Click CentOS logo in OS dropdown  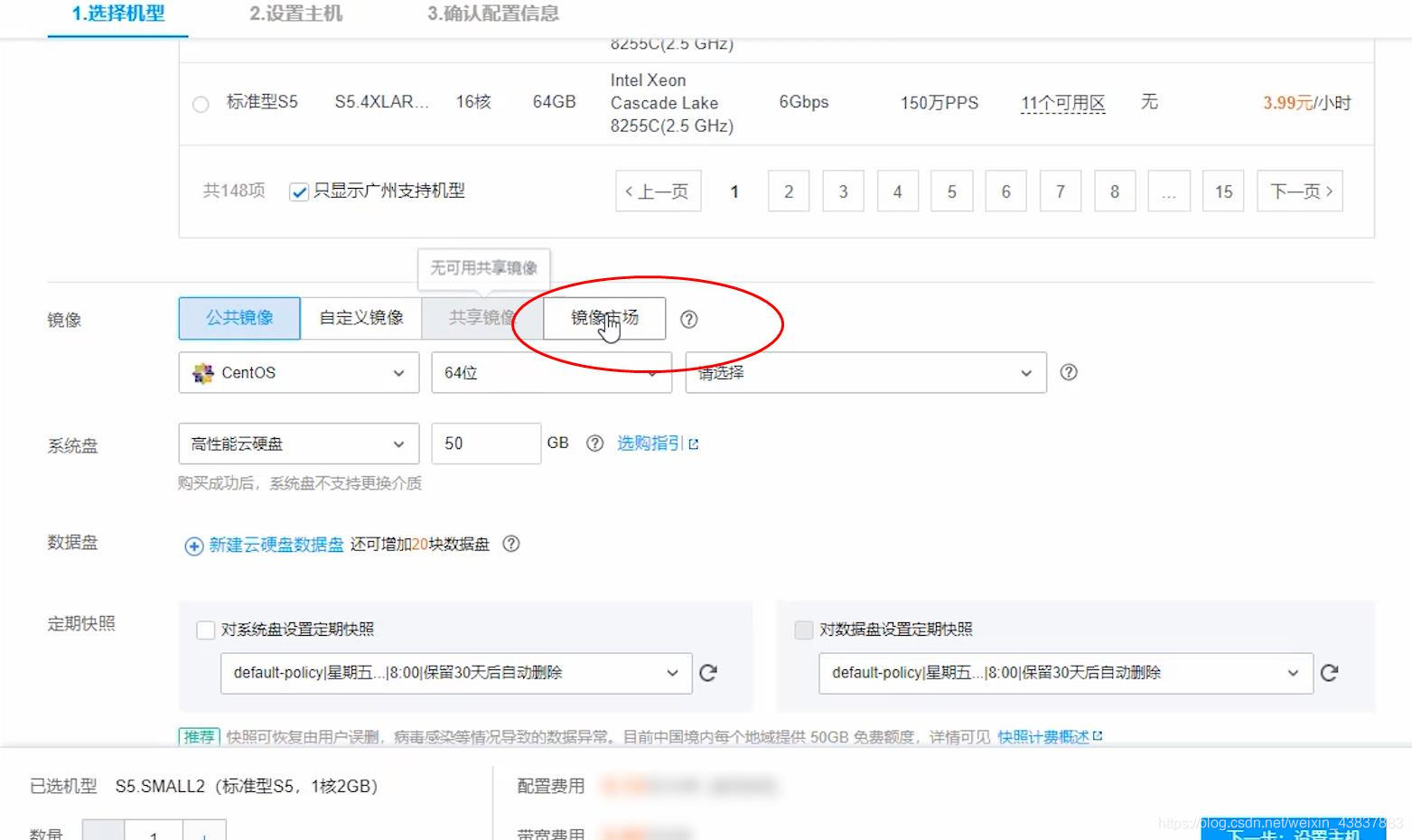203,372
